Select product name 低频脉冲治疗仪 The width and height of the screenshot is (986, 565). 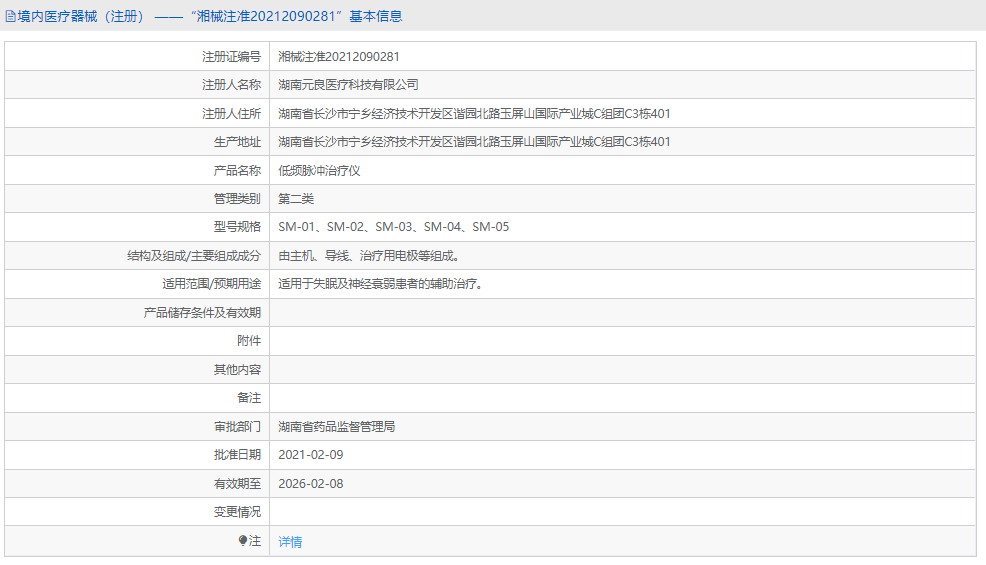pos(319,171)
